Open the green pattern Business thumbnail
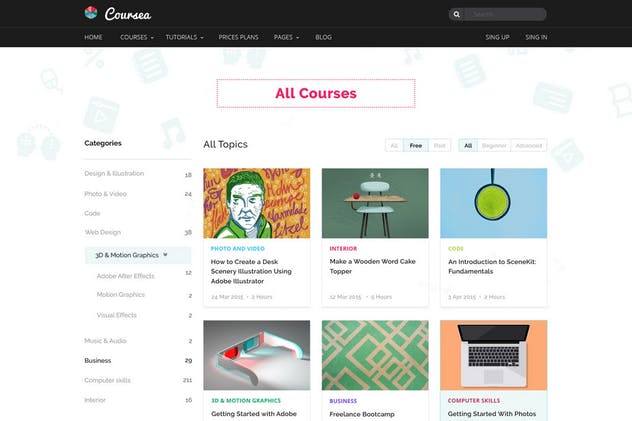632x421 pixels. coord(375,355)
